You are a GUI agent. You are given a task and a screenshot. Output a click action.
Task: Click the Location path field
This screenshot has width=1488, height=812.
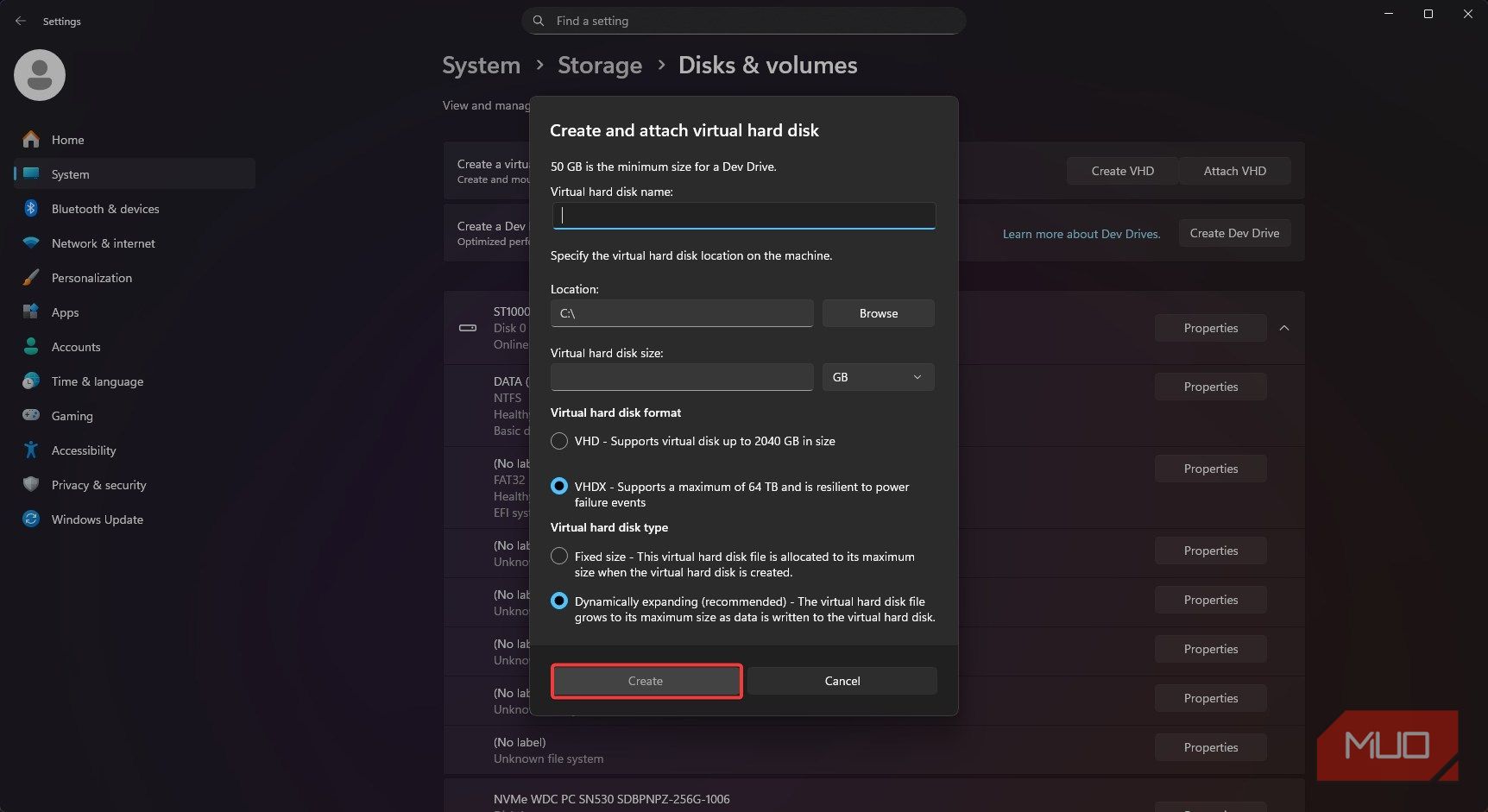coord(682,313)
